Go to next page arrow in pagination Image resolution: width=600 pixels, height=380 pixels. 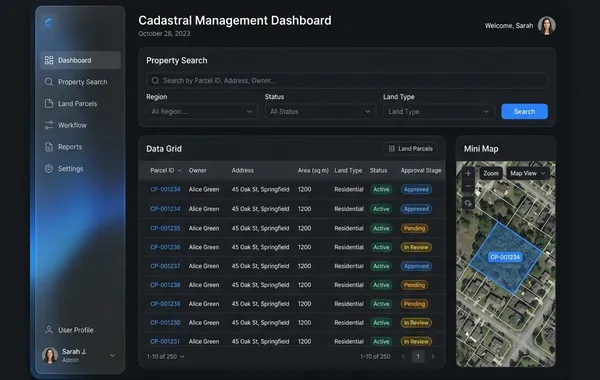(x=433, y=356)
